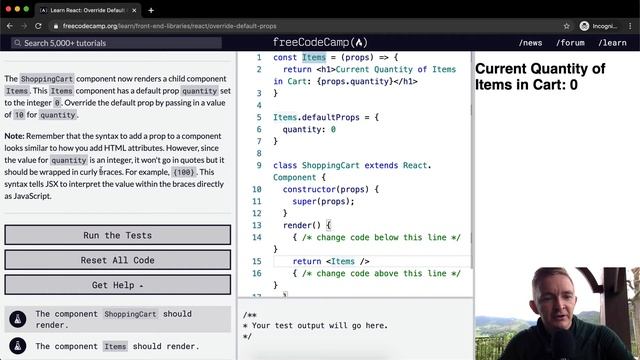Click 'class ShoppingCart extends React.' line
This screenshot has height=360, width=640.
pos(352,165)
